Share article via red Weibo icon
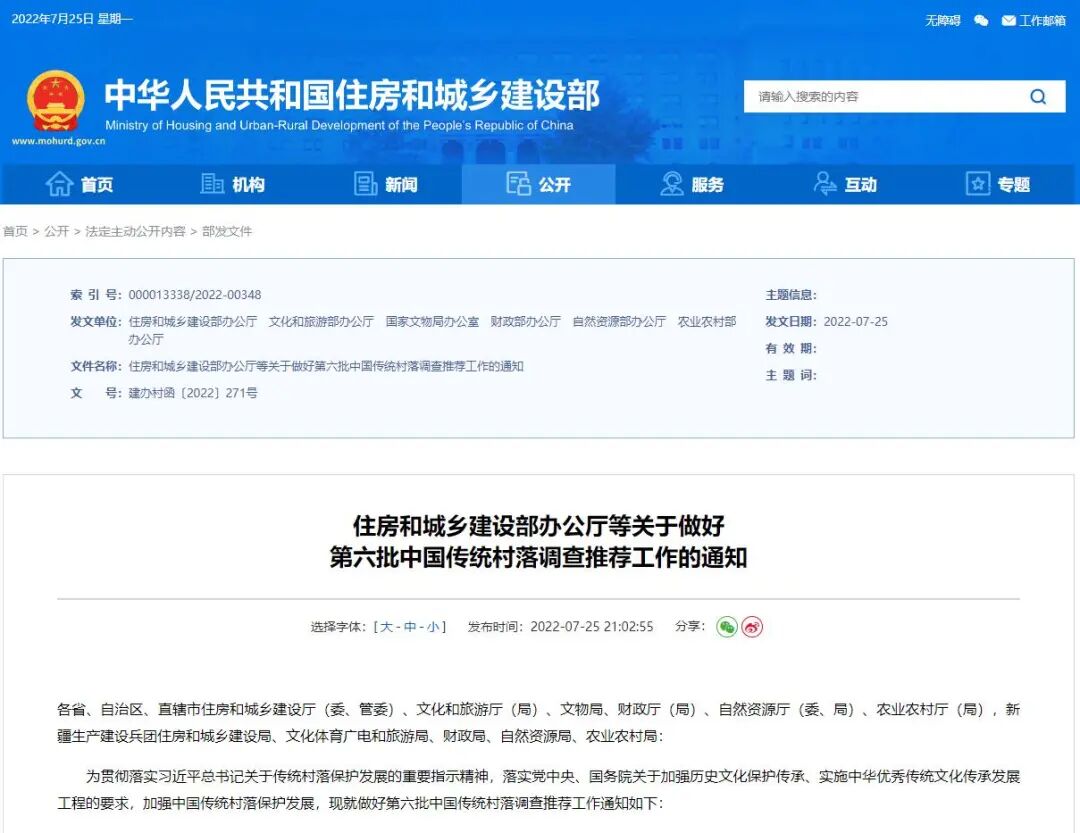The width and height of the screenshot is (1080, 833). click(x=752, y=627)
